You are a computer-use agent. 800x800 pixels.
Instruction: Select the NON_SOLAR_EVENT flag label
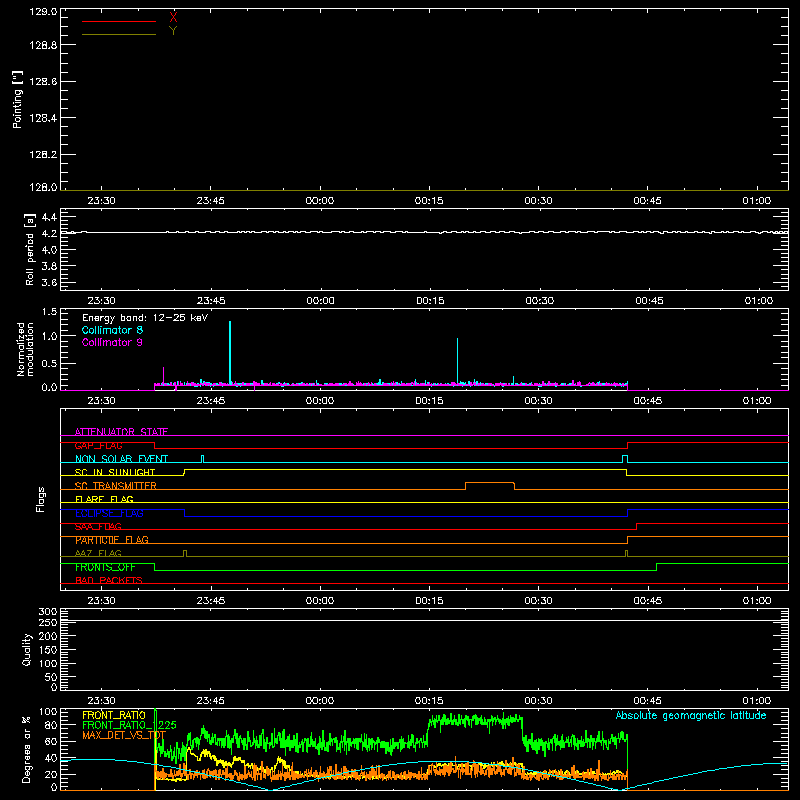click(121, 459)
